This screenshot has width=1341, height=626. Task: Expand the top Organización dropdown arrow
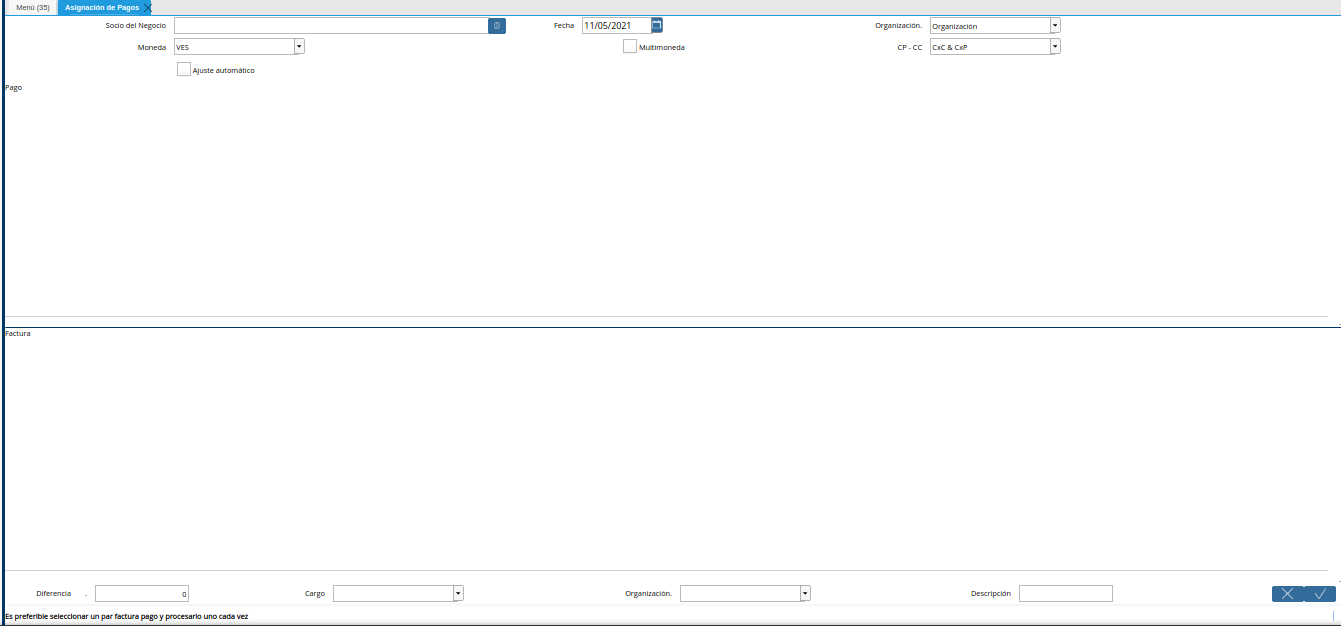[x=1055, y=26]
